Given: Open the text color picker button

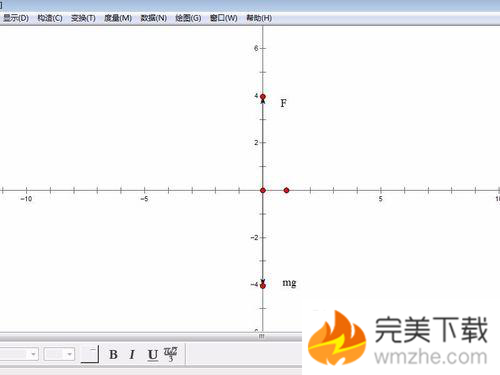Looking at the screenshot, I should click(90, 354).
